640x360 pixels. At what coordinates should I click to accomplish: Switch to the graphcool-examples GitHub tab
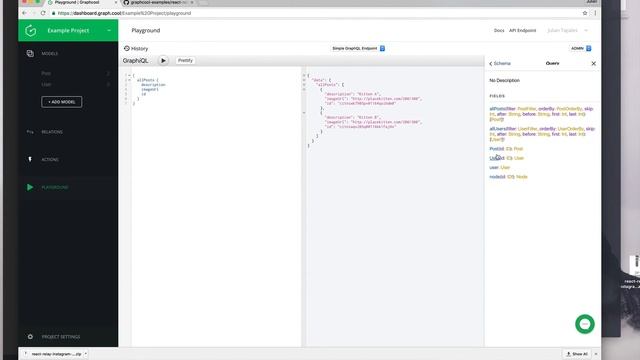tap(159, 2)
